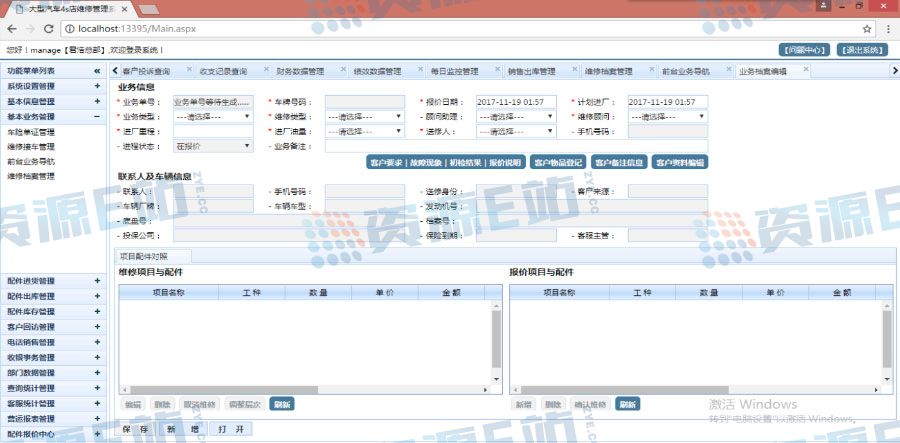The width and height of the screenshot is (900, 443).
Task: Open the Chrome three-dot menu
Action: (885, 29)
